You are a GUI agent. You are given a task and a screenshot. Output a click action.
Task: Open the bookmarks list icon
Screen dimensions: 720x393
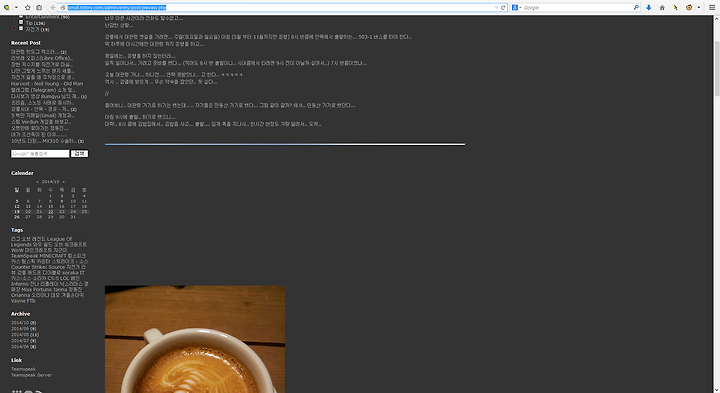[x=39, y=7]
